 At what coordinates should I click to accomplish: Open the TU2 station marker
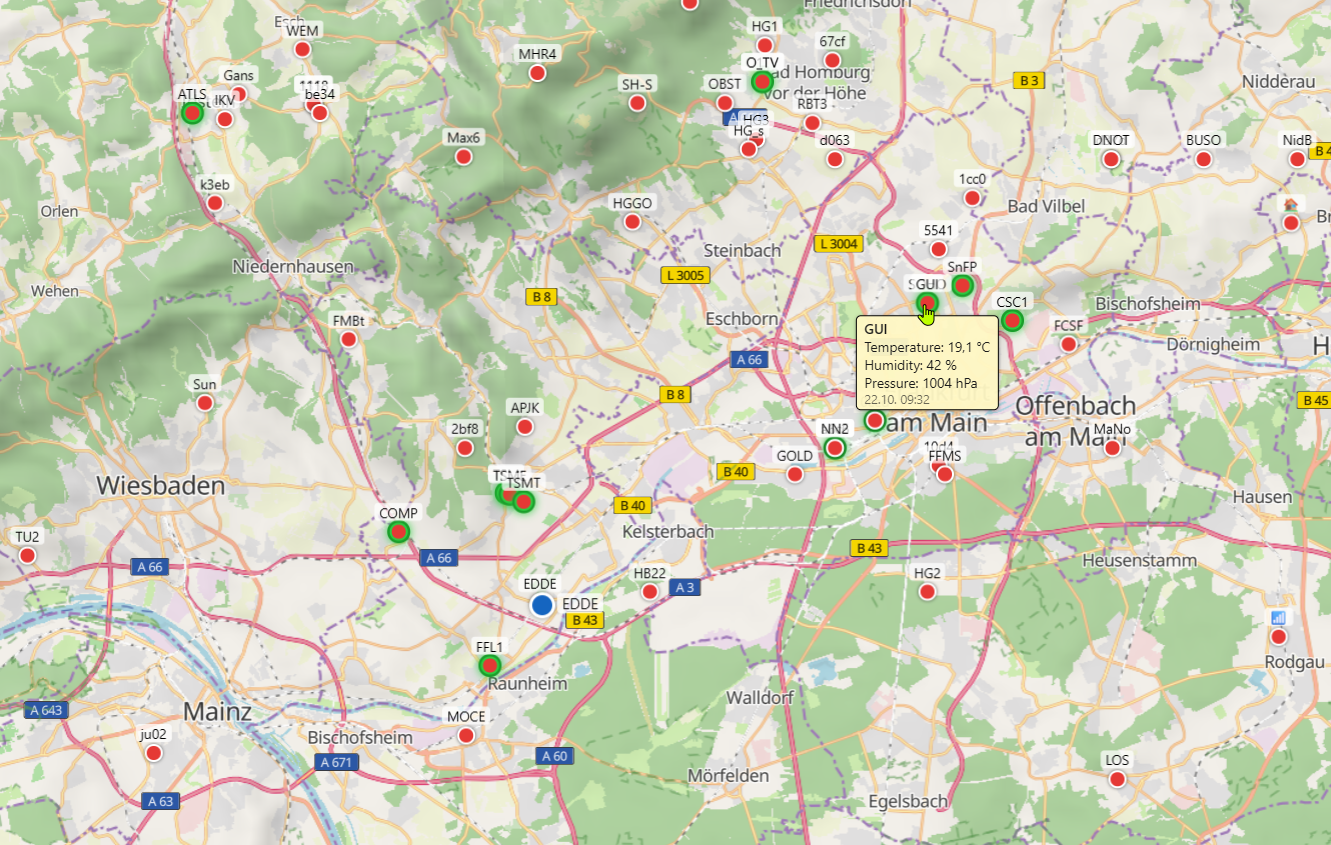[27, 555]
